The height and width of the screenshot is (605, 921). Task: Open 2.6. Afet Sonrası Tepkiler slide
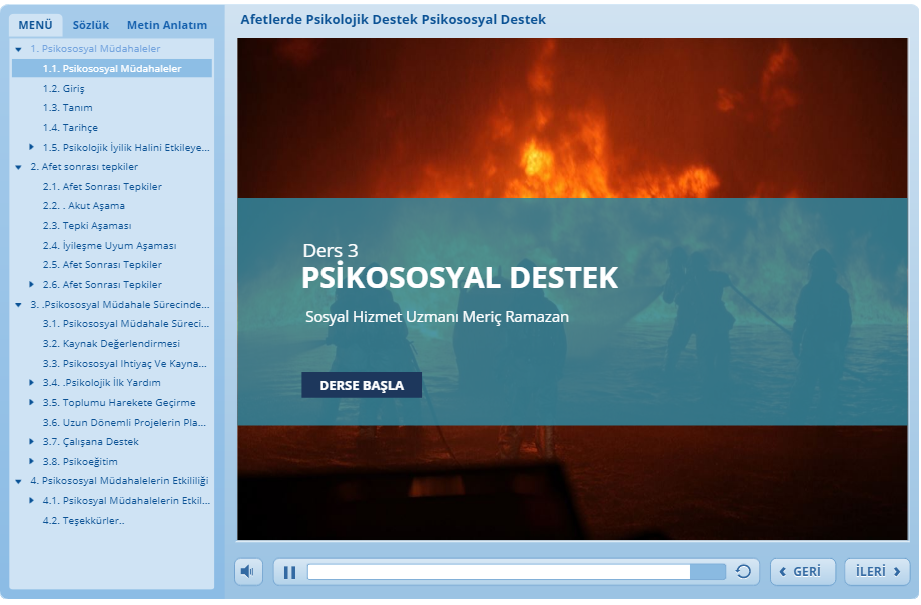pyautogui.click(x=102, y=284)
